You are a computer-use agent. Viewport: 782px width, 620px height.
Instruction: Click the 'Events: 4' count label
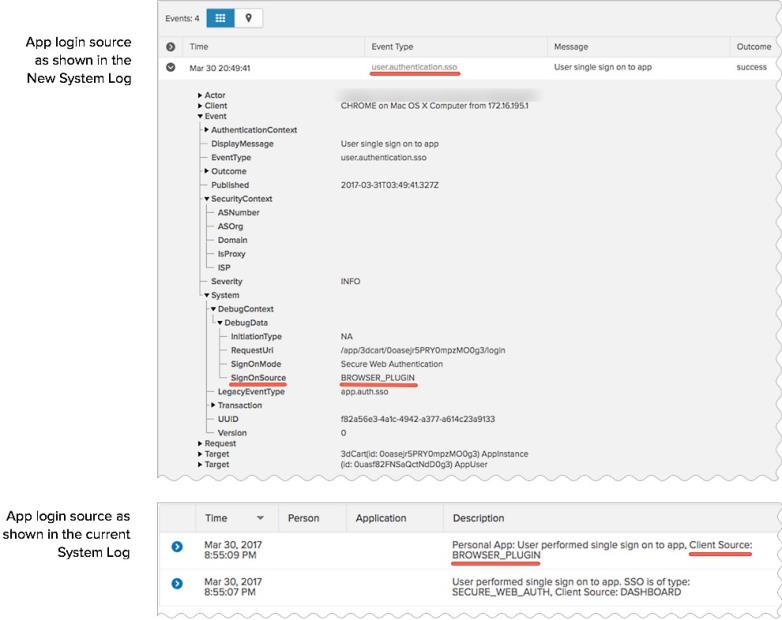coord(182,18)
